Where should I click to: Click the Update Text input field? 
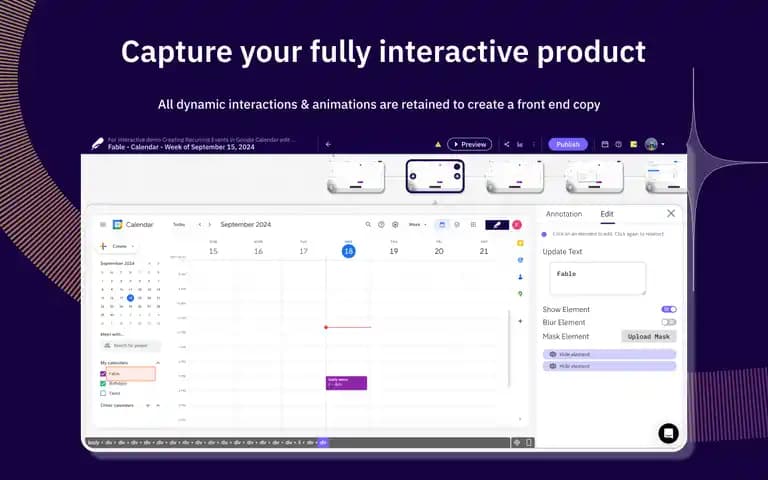[598, 278]
